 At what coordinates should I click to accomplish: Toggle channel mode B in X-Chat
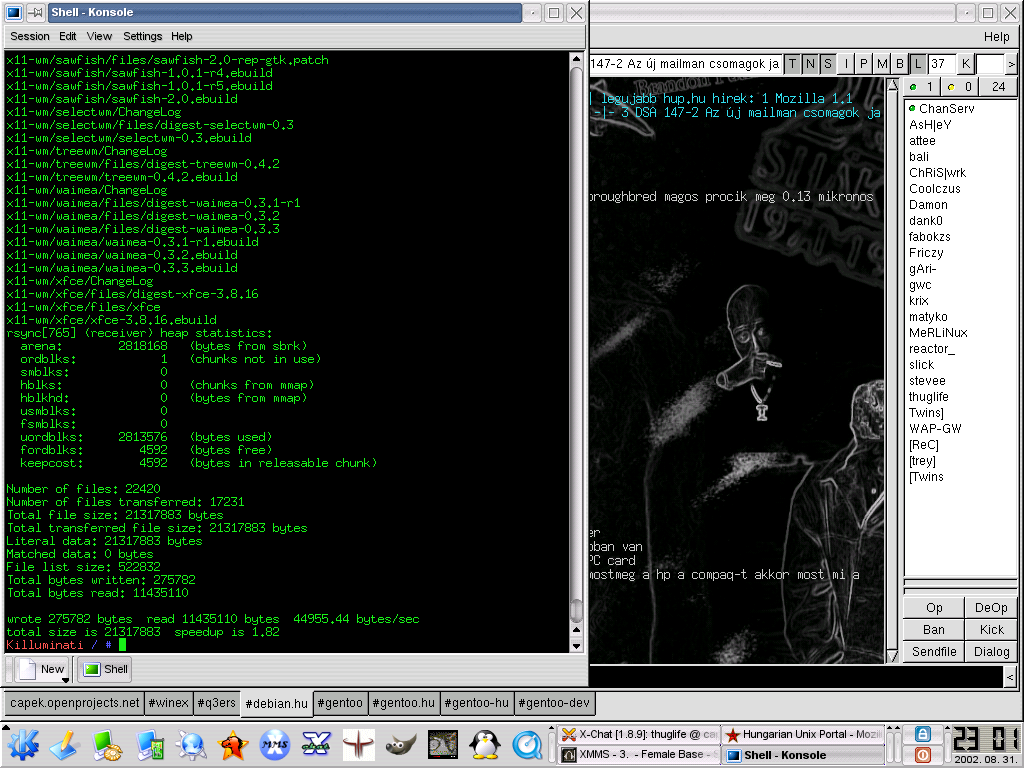(x=899, y=63)
